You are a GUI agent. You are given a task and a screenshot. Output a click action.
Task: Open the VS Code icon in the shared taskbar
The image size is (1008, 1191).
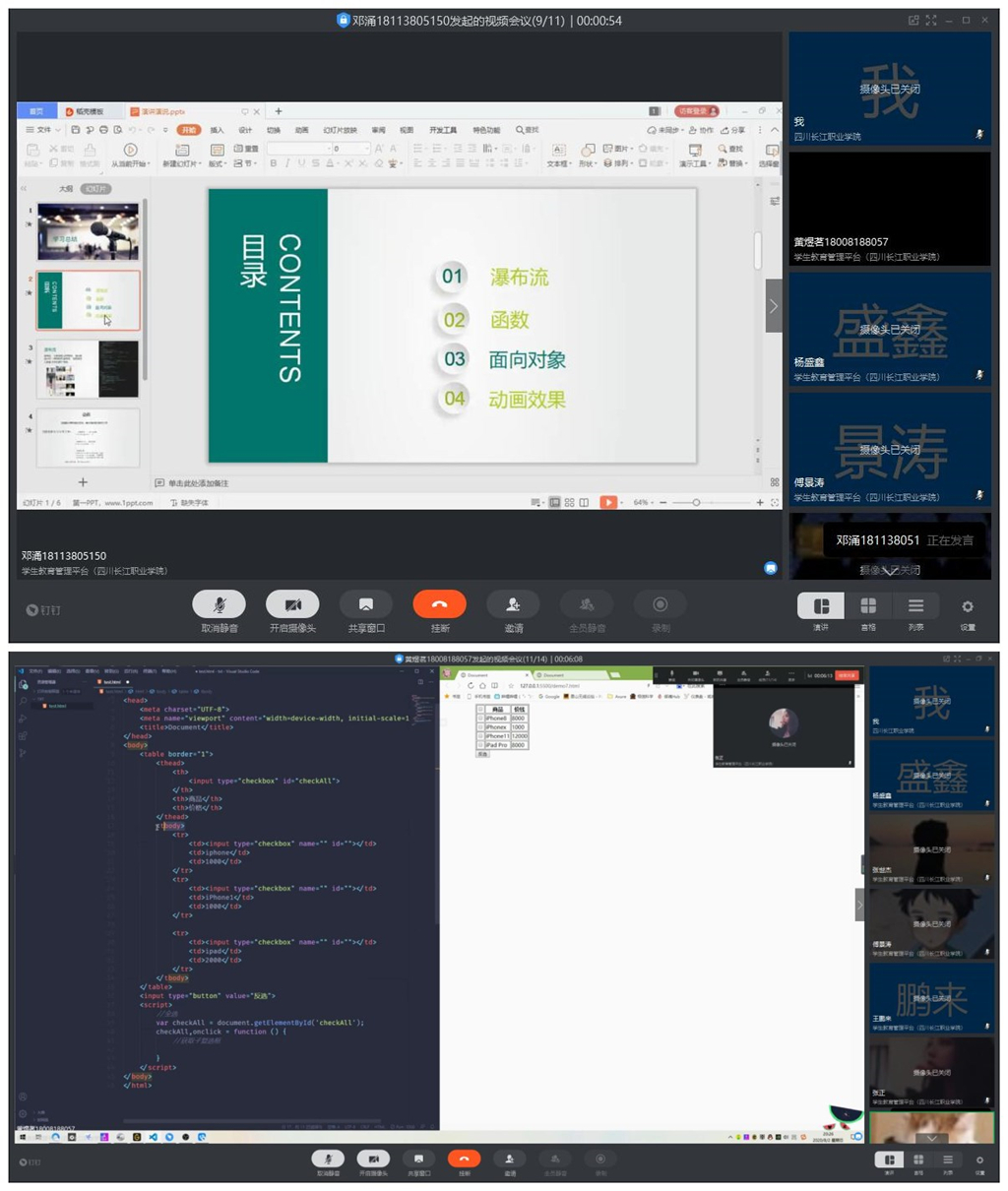pos(153,1137)
